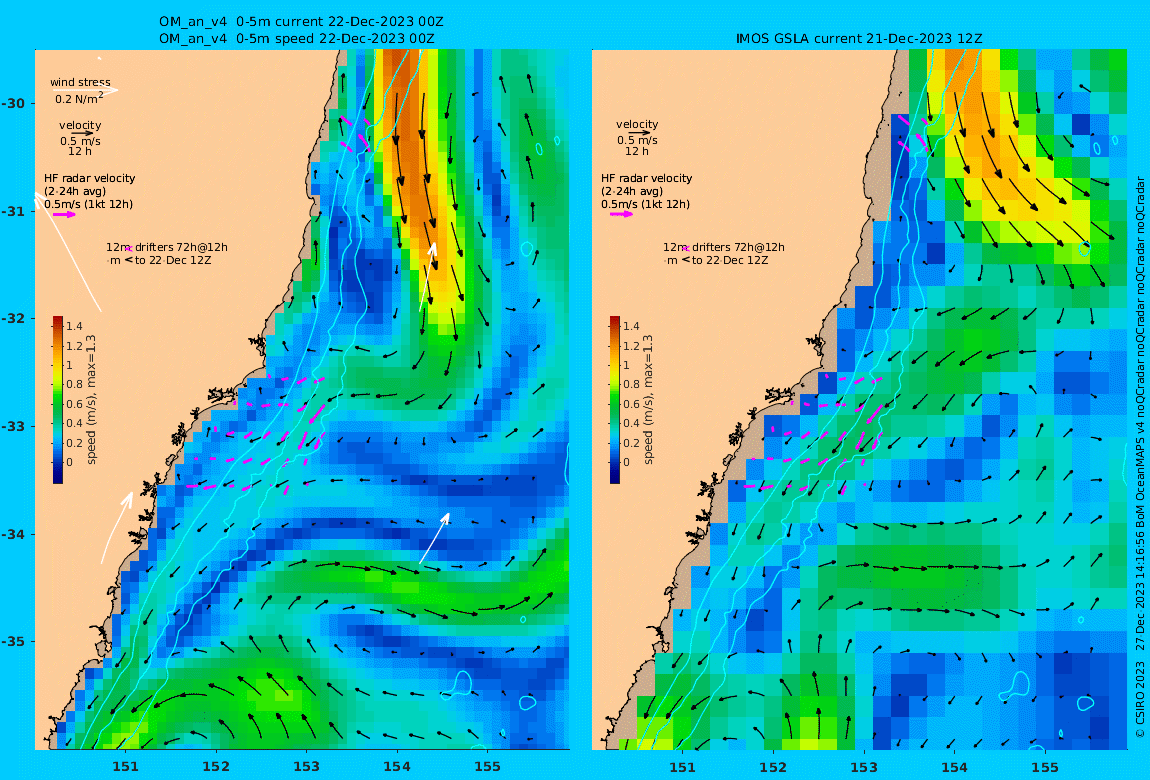
Task: Click '0.5 m/s' velocity value in OM_an_v4 map
Action: [x=80, y=141]
